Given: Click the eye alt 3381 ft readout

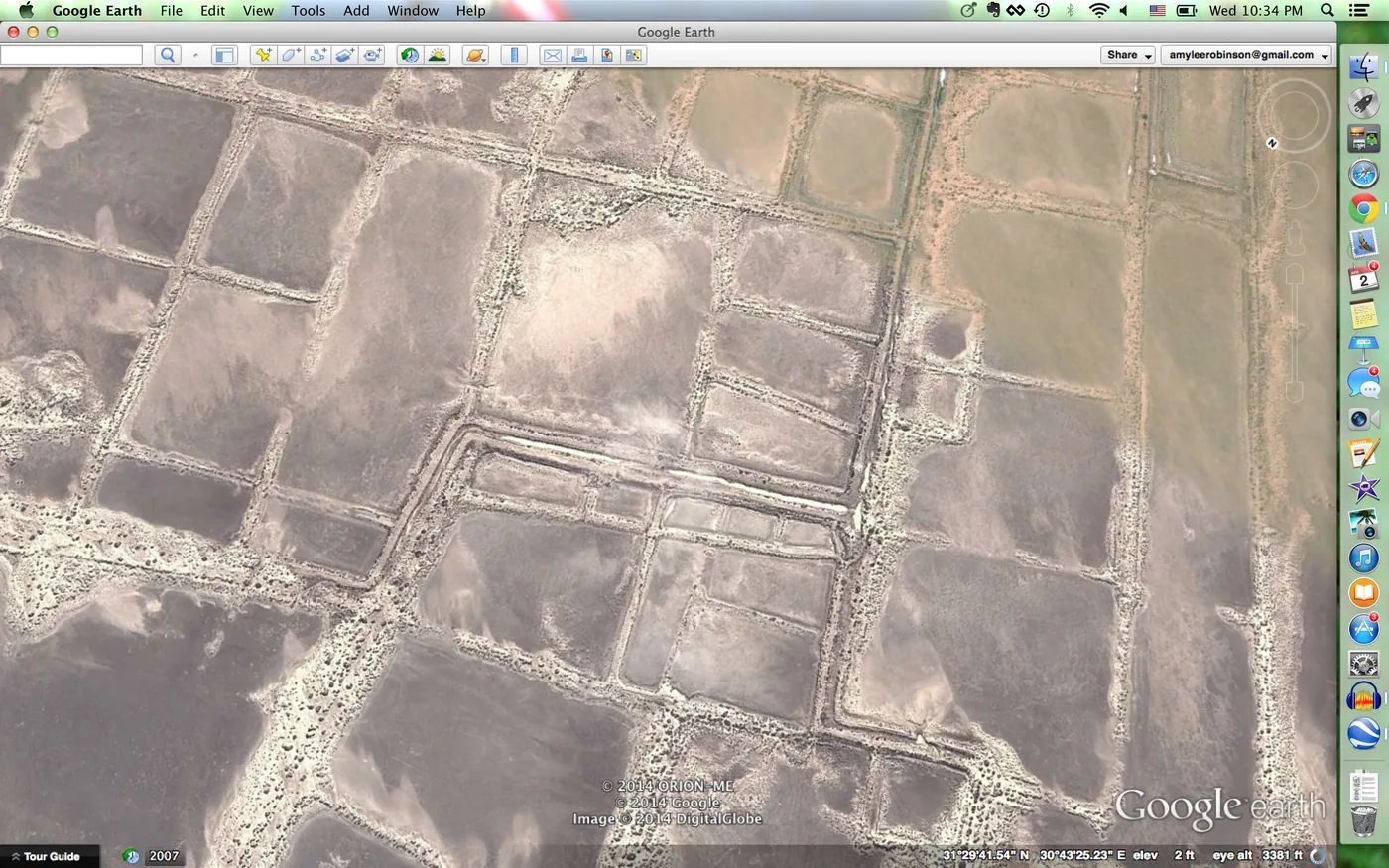Looking at the screenshot, I should [x=1257, y=855].
